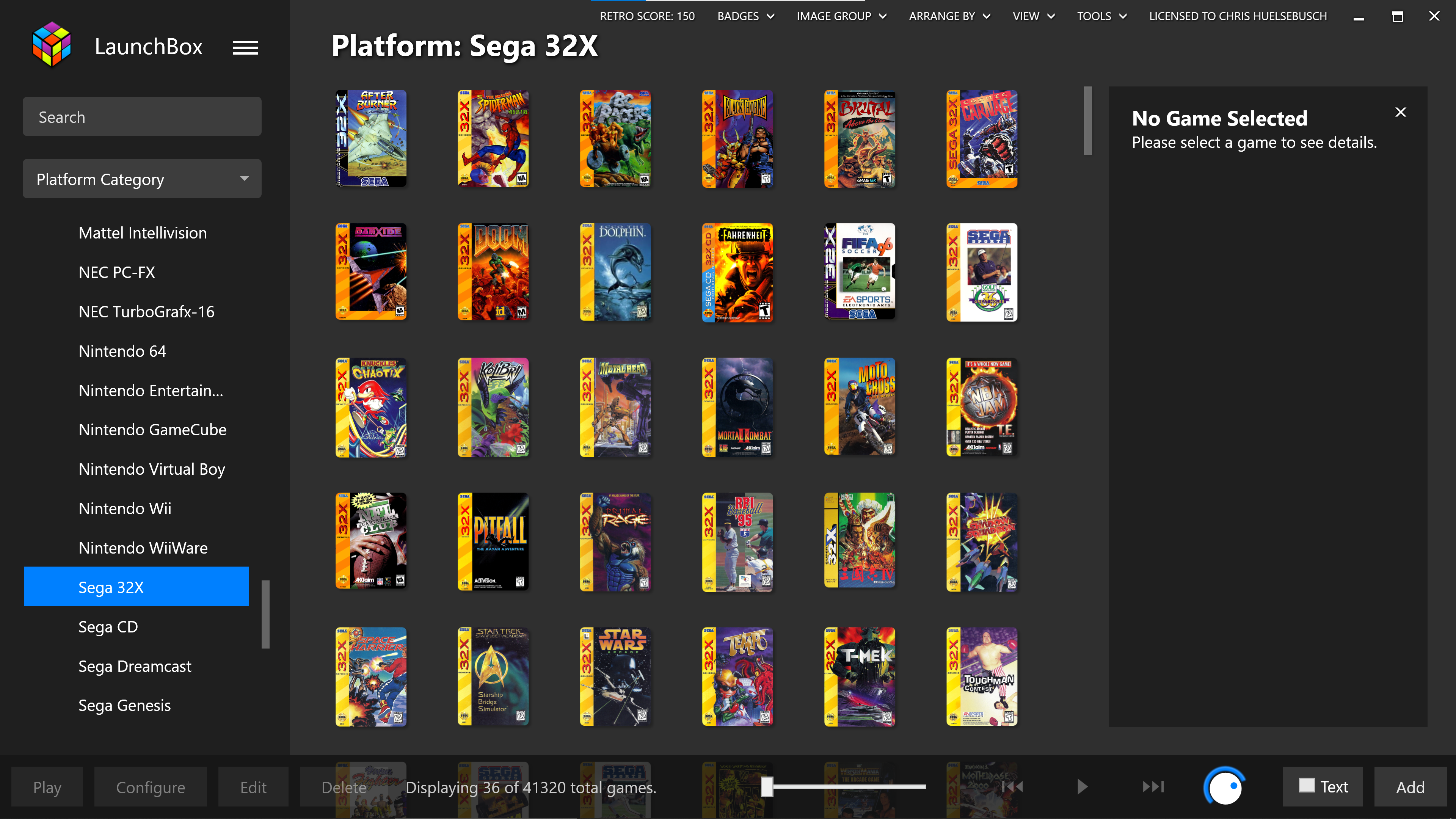1456x819 pixels.
Task: Select Doom box art
Action: (x=493, y=272)
